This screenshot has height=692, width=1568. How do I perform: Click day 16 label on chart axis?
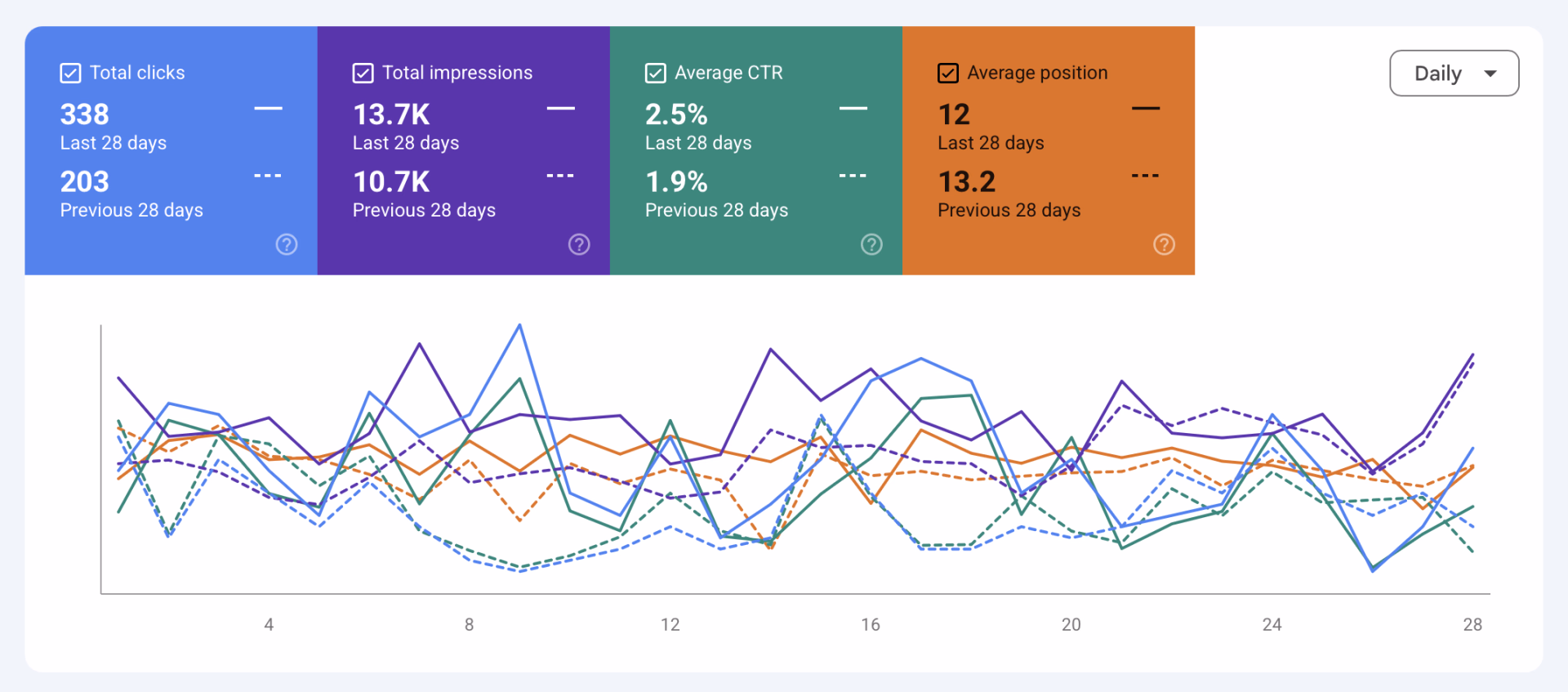[871, 624]
